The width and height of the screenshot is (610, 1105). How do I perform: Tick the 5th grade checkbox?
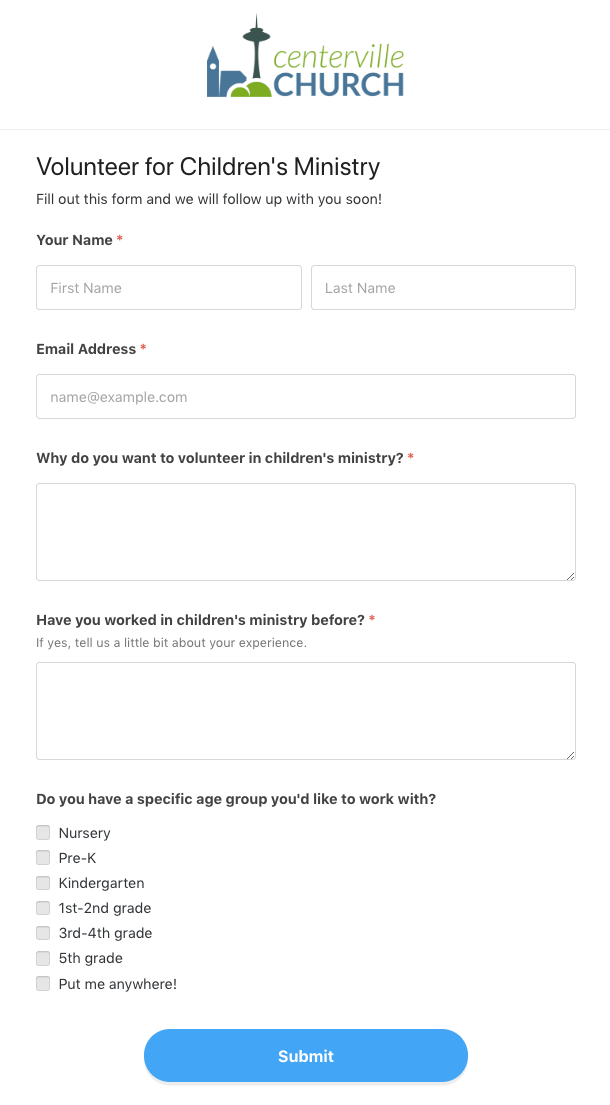click(x=43, y=958)
